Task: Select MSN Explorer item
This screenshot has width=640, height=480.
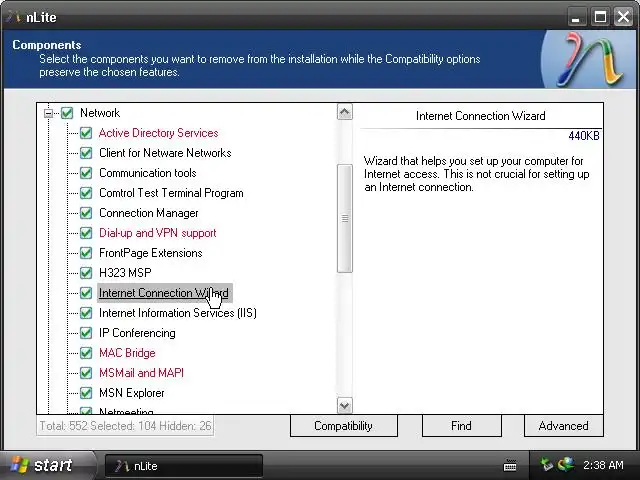Action: tap(131, 393)
